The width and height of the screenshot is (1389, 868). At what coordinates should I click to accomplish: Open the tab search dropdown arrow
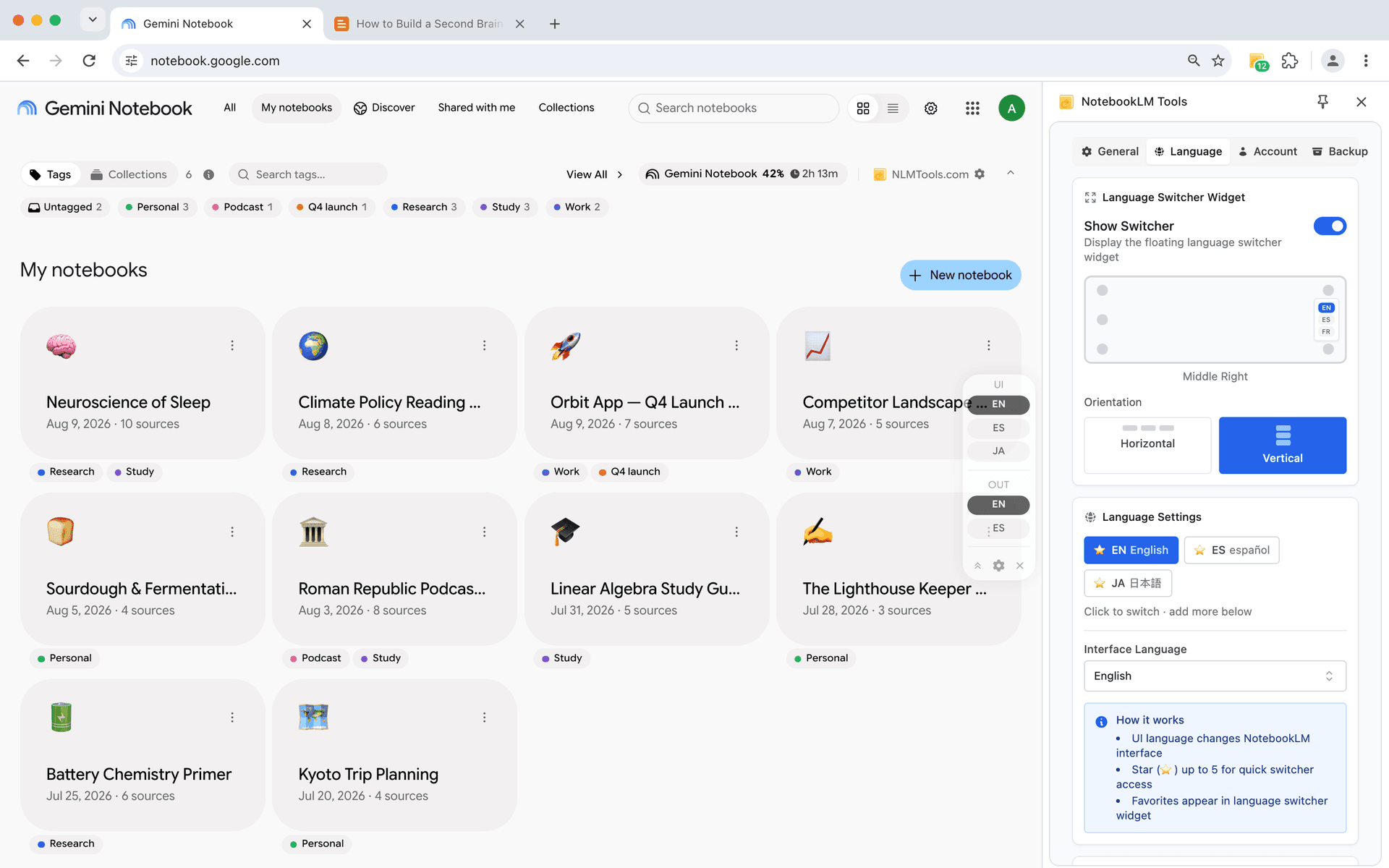coord(93,20)
